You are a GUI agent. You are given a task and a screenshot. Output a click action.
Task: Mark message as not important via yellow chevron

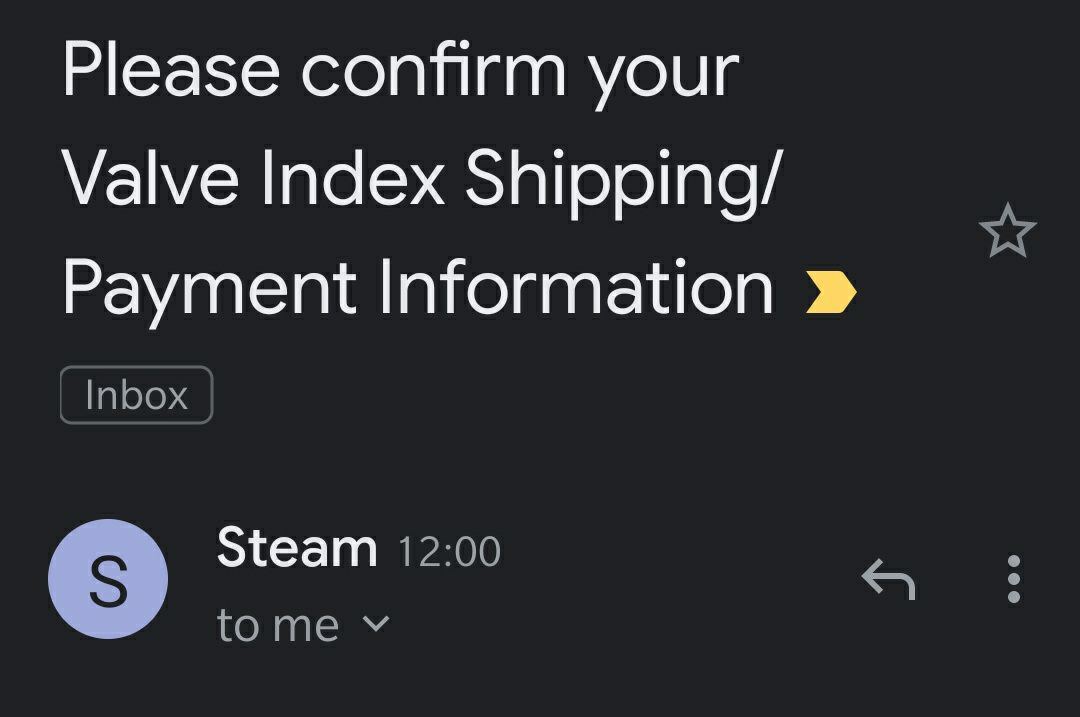[x=831, y=292]
